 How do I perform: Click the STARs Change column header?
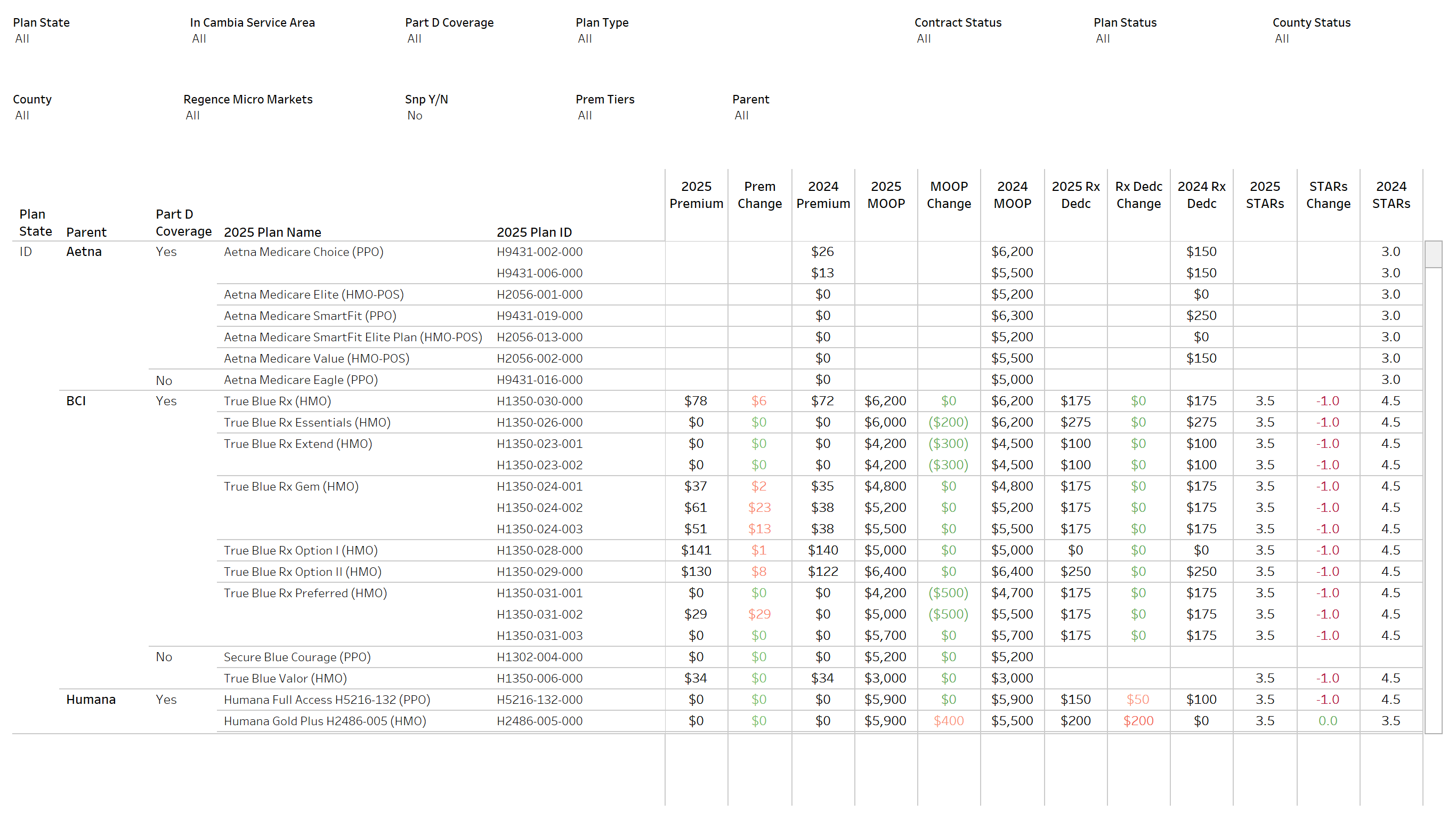1328,195
